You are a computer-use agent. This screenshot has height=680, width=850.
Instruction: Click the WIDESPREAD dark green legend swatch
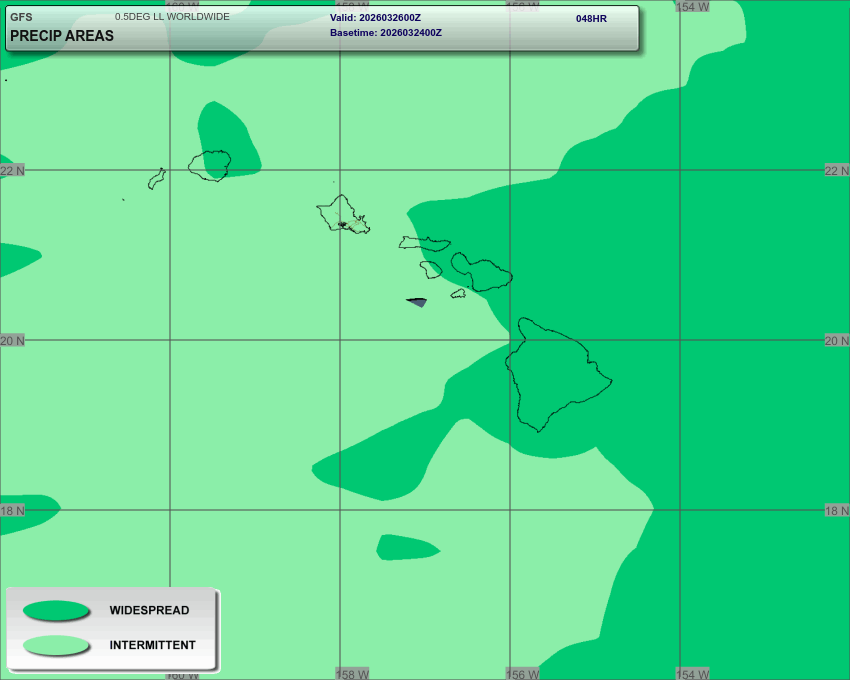pyautogui.click(x=56, y=610)
